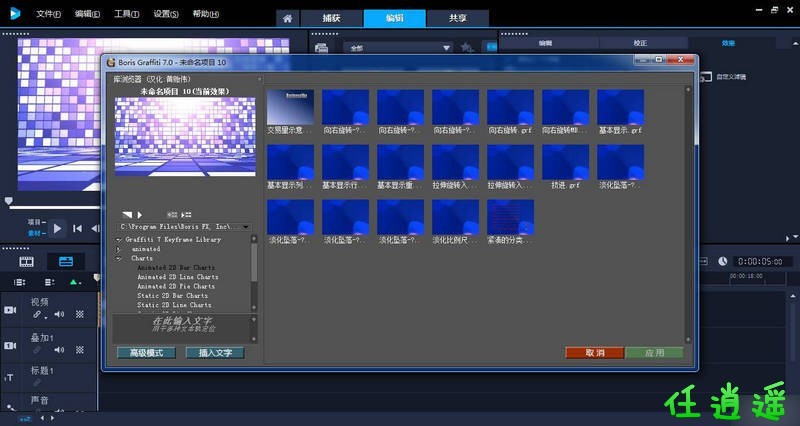Jump to start in VideoStudio player
Screen dimensions: 800x426
[x=77, y=229]
